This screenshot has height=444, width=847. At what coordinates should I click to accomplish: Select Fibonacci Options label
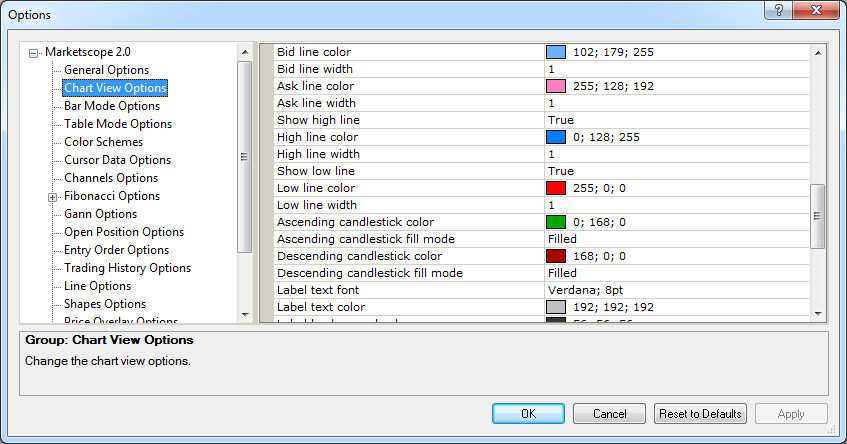[x=112, y=196]
